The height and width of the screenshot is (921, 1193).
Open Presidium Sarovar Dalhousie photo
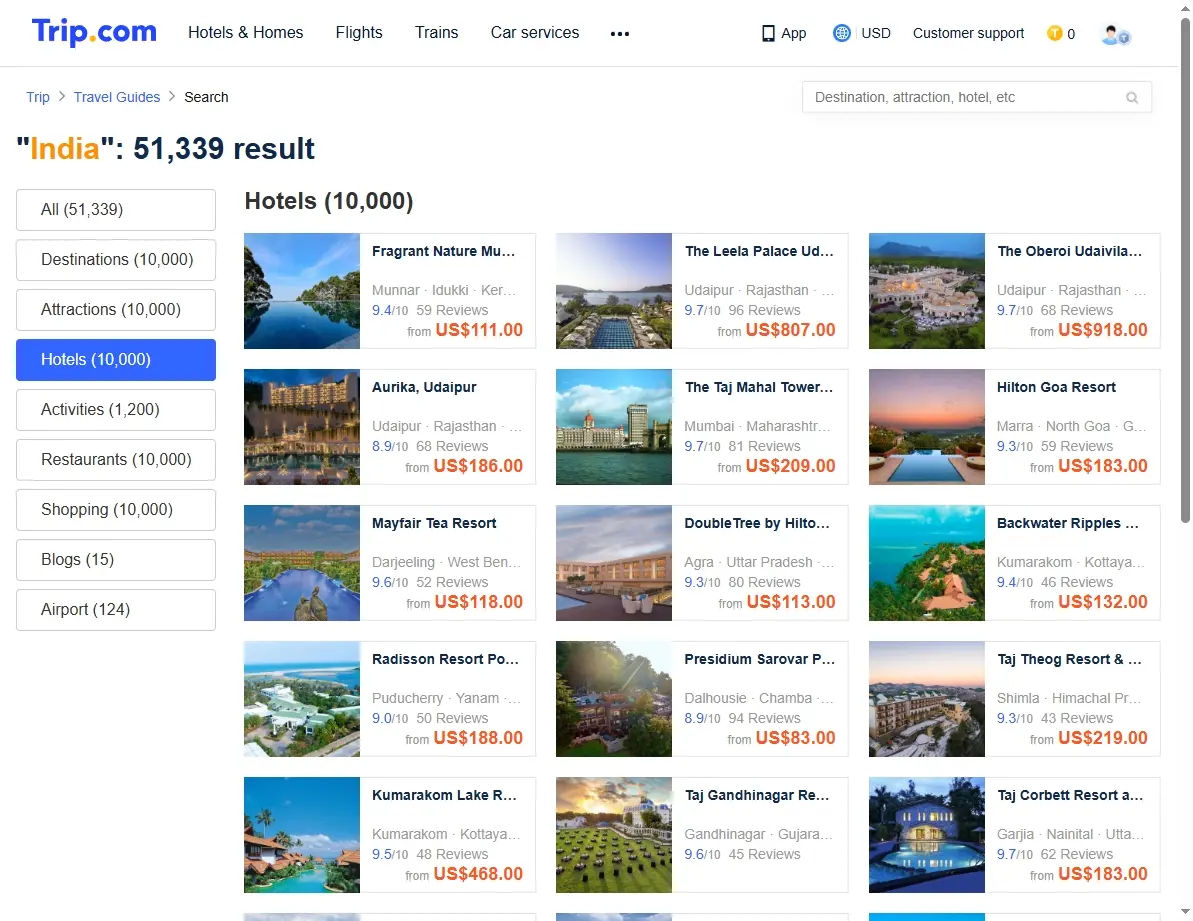614,699
